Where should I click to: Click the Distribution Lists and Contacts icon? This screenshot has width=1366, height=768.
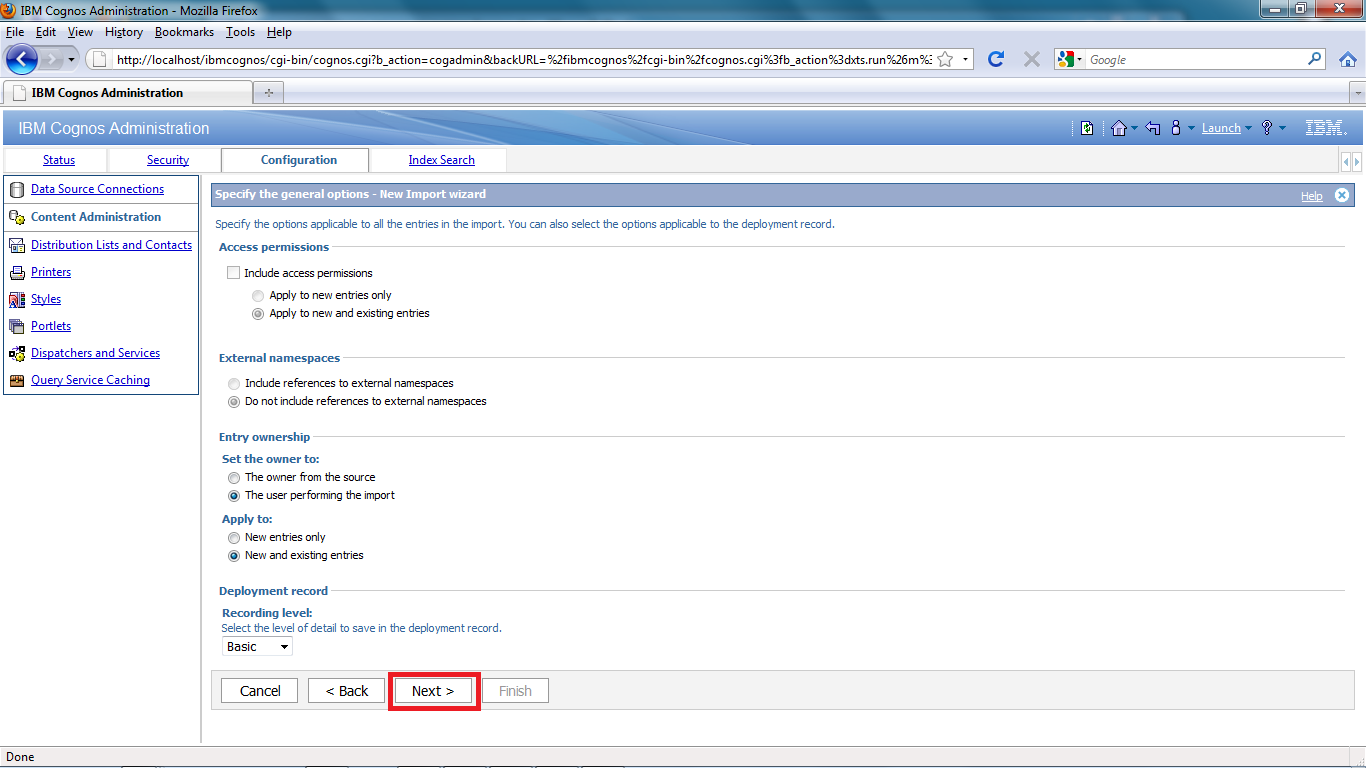pyautogui.click(x=16, y=245)
